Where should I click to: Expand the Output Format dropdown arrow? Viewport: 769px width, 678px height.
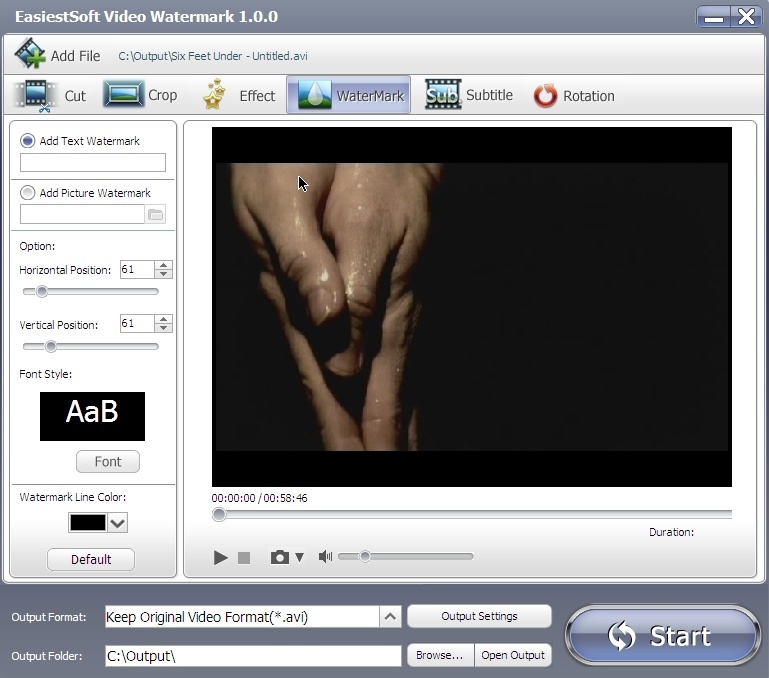(x=390, y=617)
